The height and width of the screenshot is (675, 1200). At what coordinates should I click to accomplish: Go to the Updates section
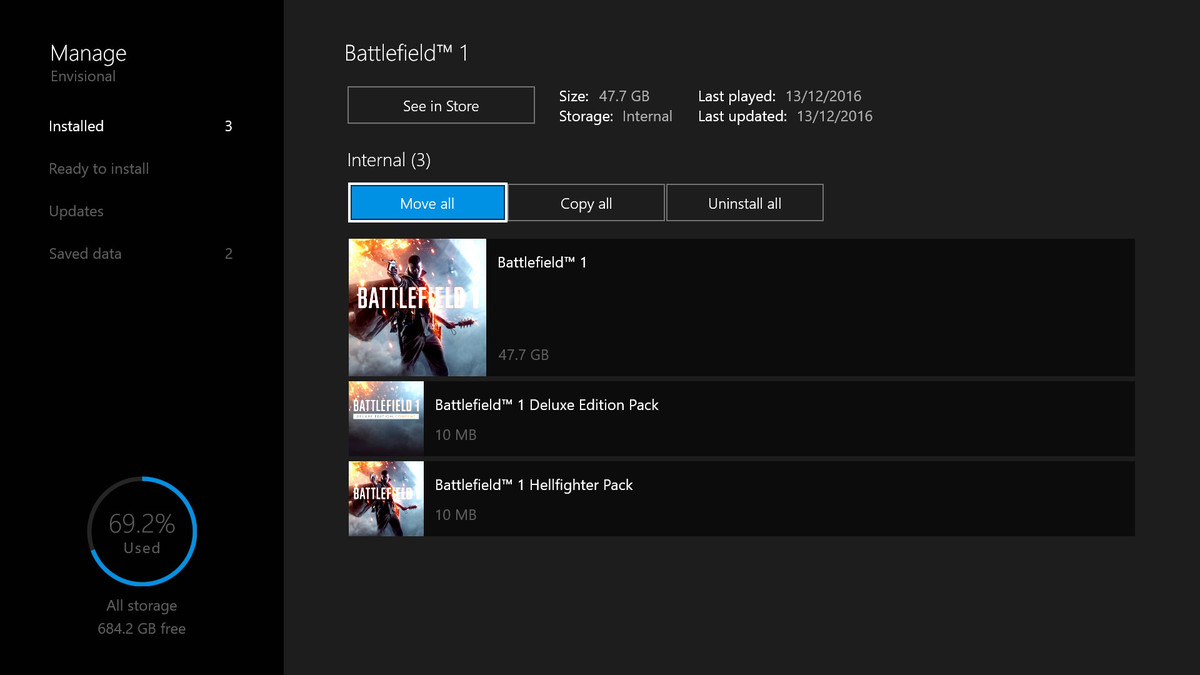[x=76, y=211]
